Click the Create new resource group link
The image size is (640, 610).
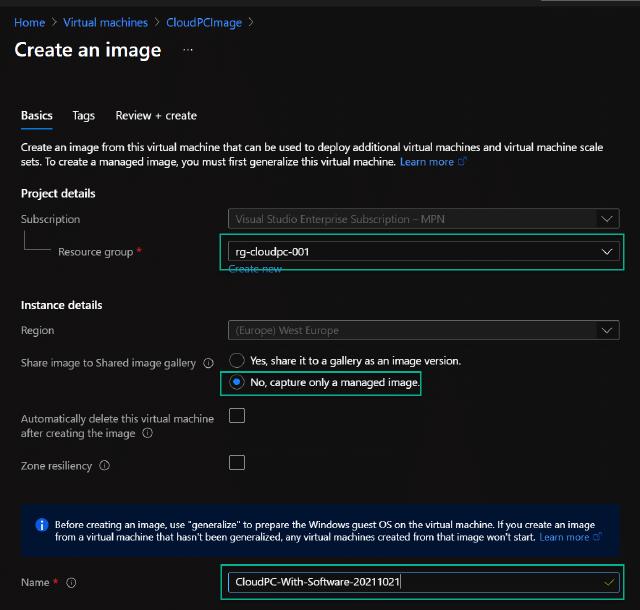coord(254,270)
